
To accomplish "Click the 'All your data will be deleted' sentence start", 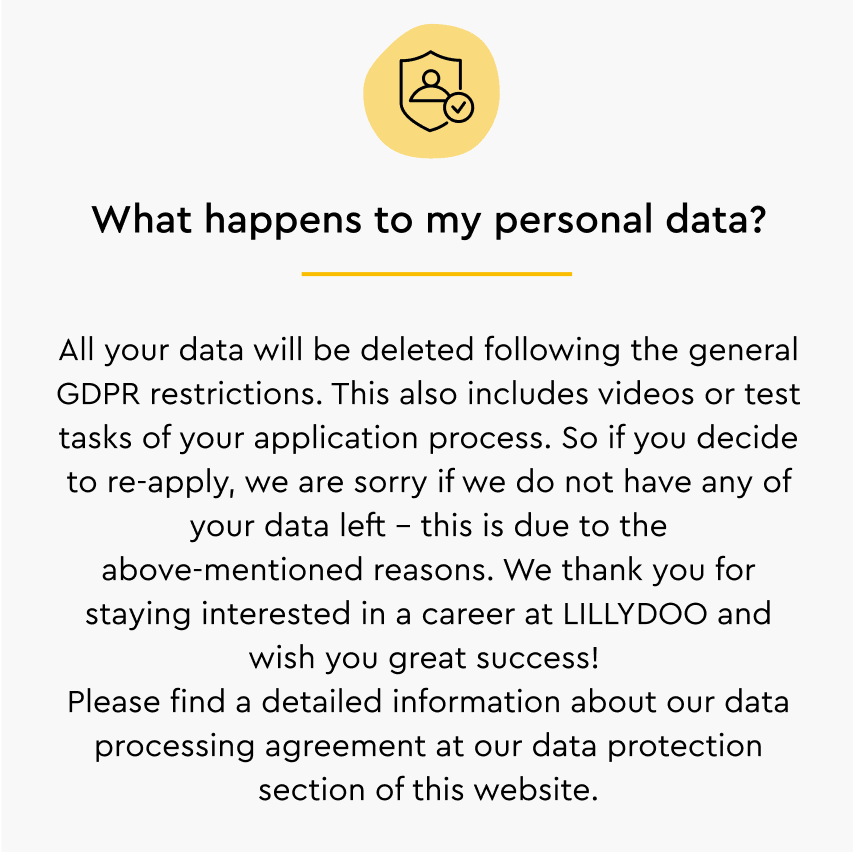I will click(261, 350).
